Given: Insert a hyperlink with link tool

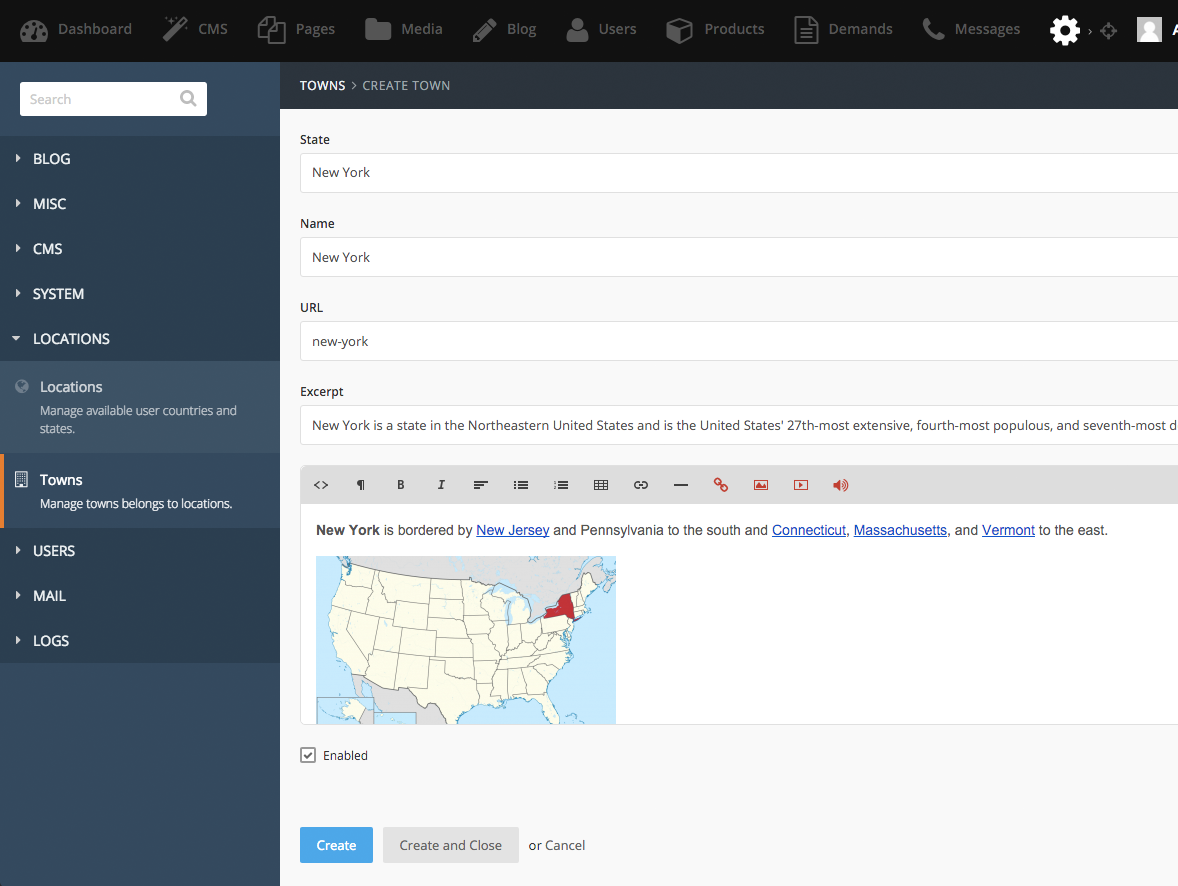Looking at the screenshot, I should pyautogui.click(x=641, y=485).
